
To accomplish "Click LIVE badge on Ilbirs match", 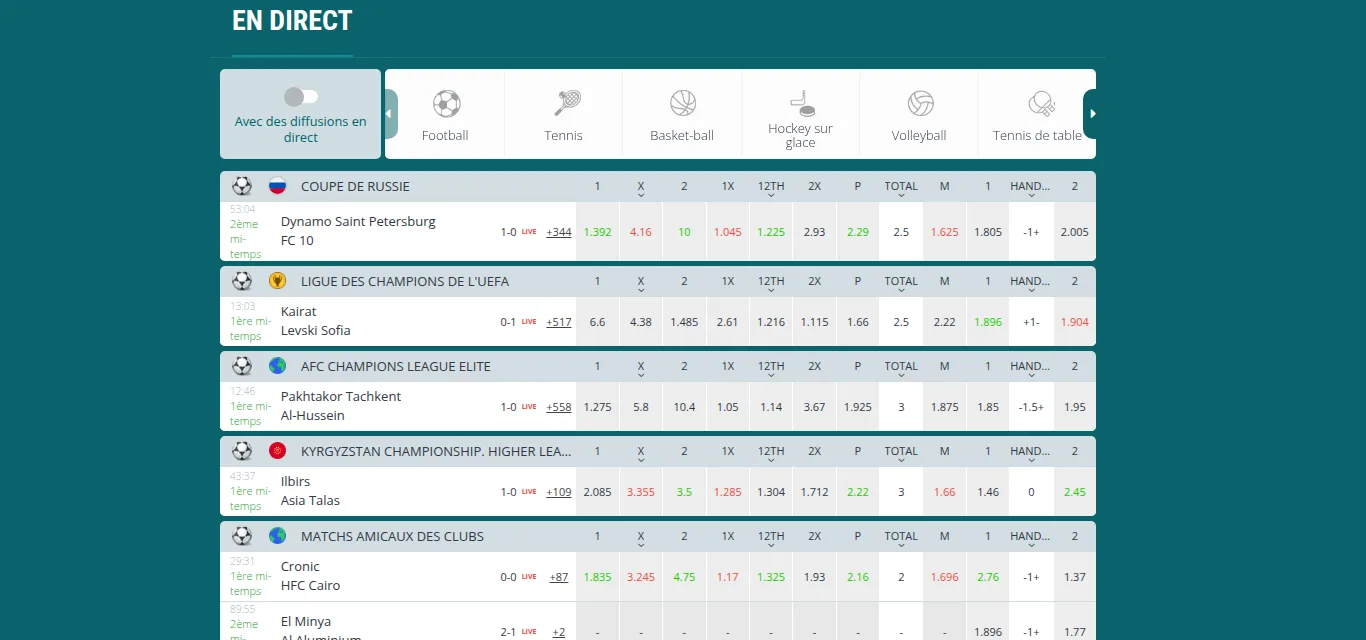I will [529, 492].
